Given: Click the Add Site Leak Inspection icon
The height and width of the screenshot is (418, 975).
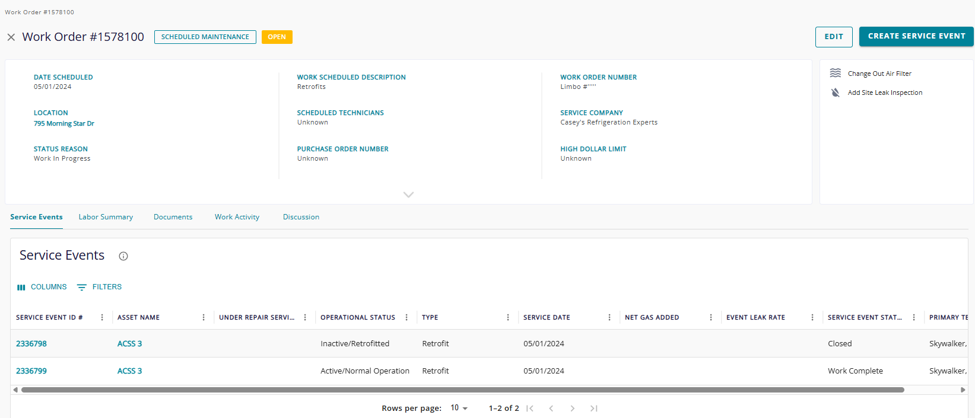Looking at the screenshot, I should tap(835, 92).
